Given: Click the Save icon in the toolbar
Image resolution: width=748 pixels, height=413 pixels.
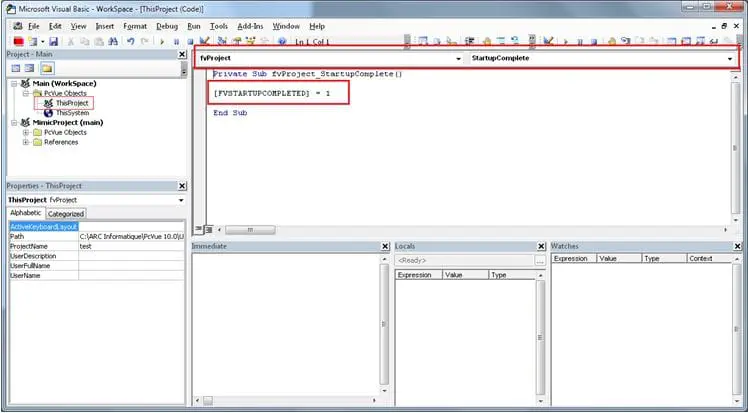Looking at the screenshot, I should (x=53, y=41).
